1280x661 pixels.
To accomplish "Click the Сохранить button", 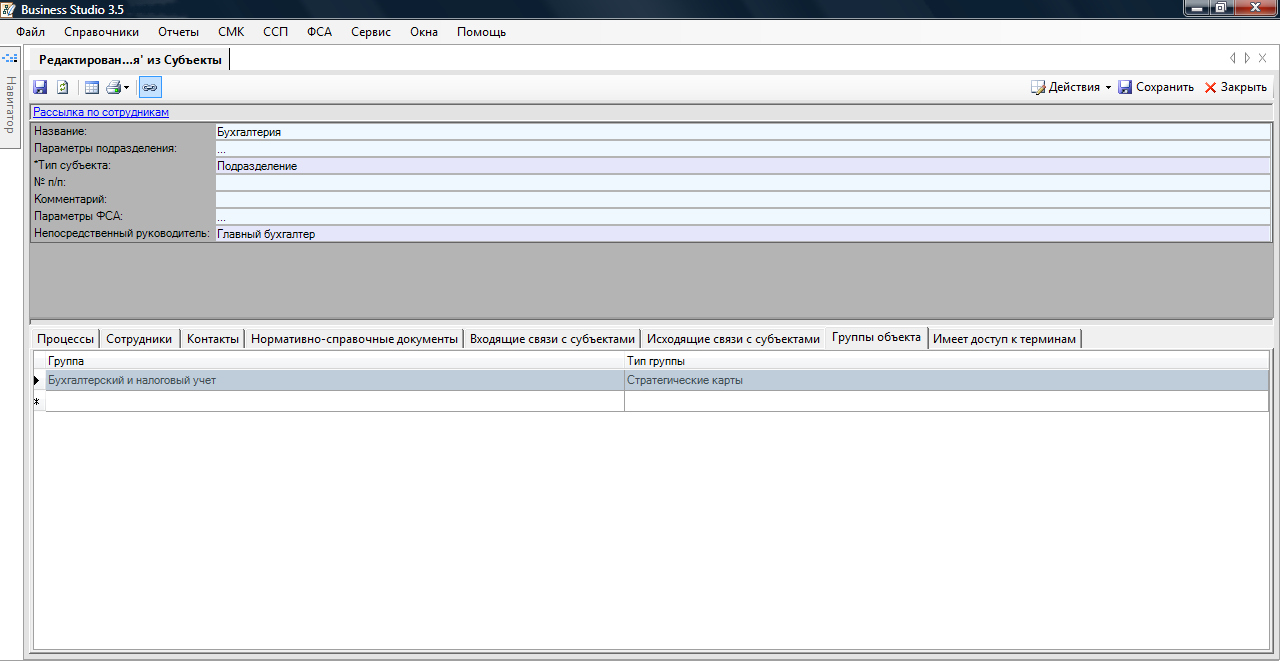I will 1156,87.
